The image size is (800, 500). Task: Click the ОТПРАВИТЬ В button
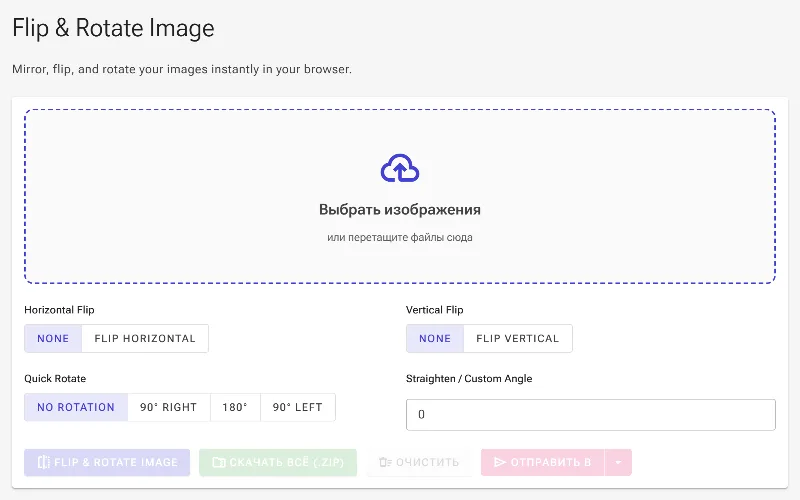coord(542,462)
